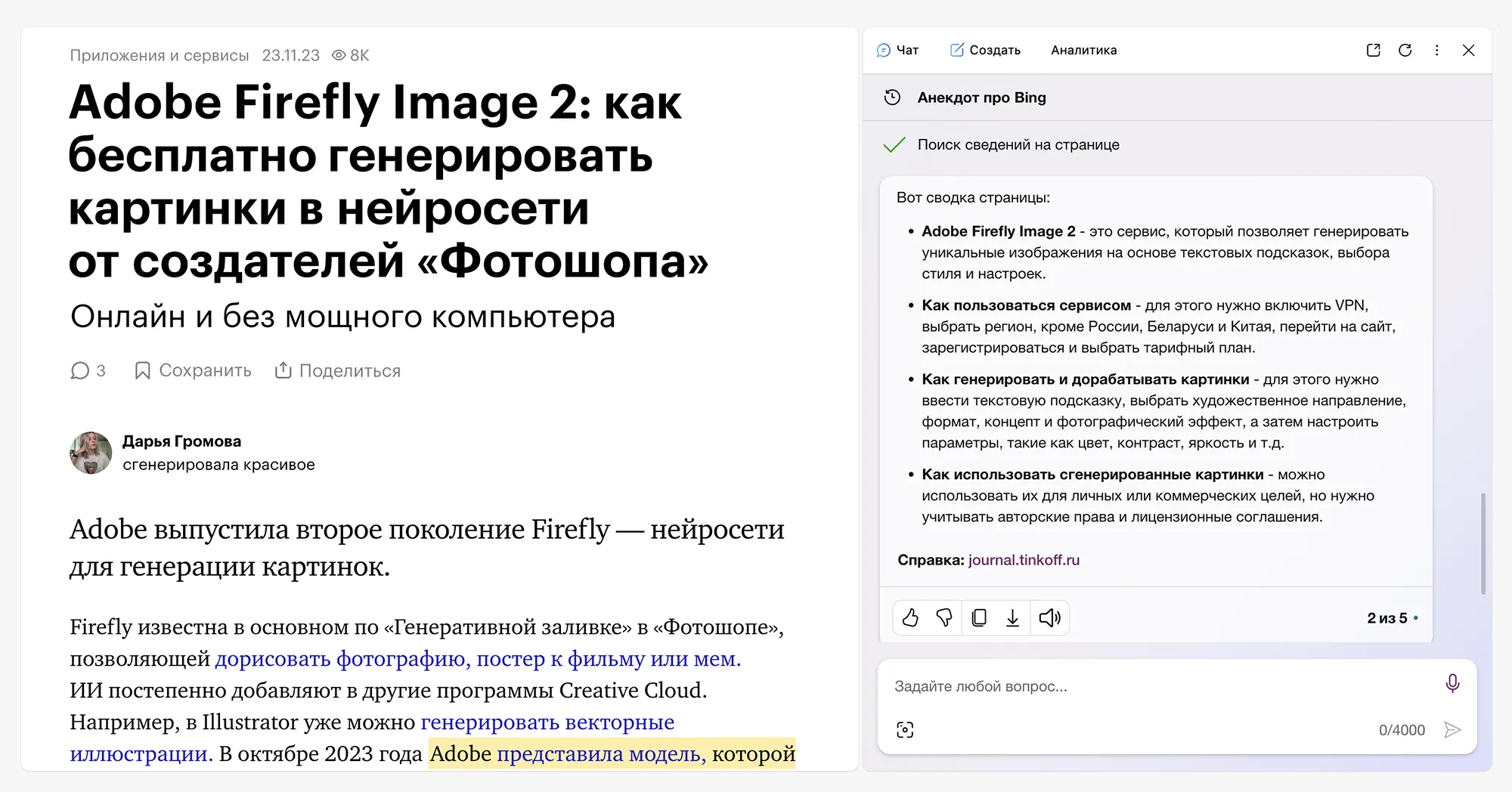Click the 0/4000 character counter
Viewport: 1512px width, 792px height.
click(1402, 730)
